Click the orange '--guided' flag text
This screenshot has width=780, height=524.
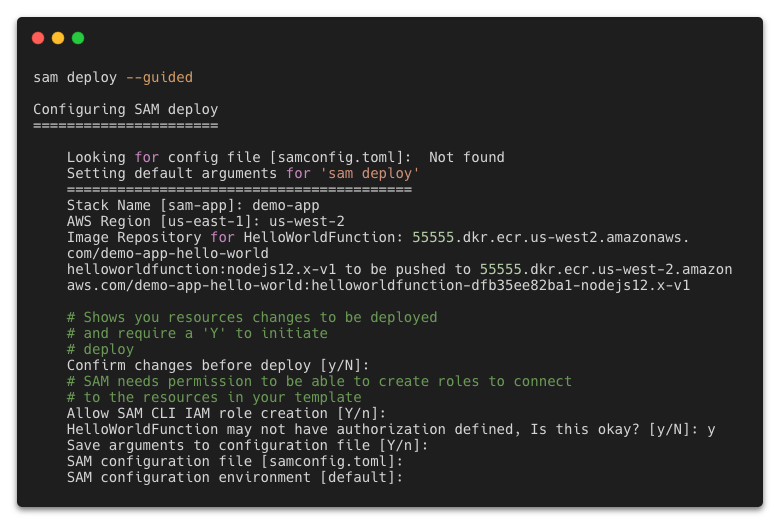tap(159, 78)
